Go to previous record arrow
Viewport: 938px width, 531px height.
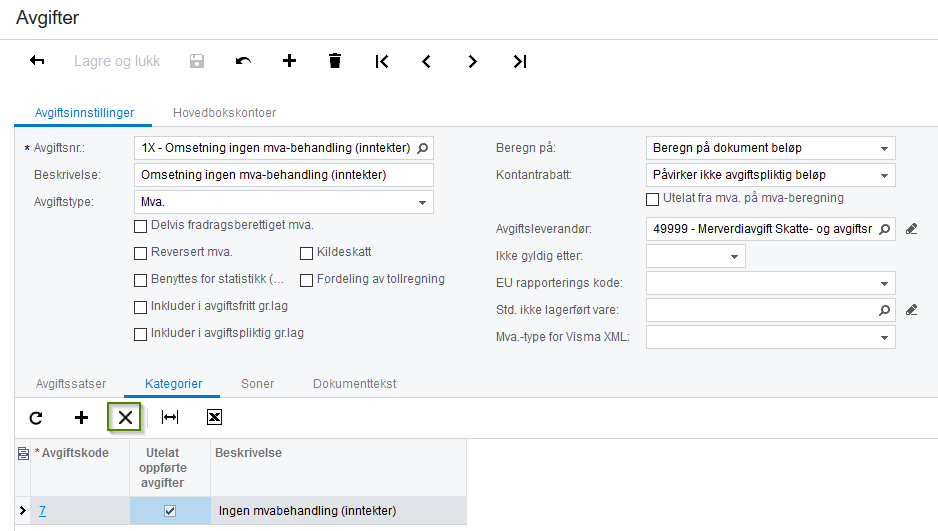click(427, 61)
